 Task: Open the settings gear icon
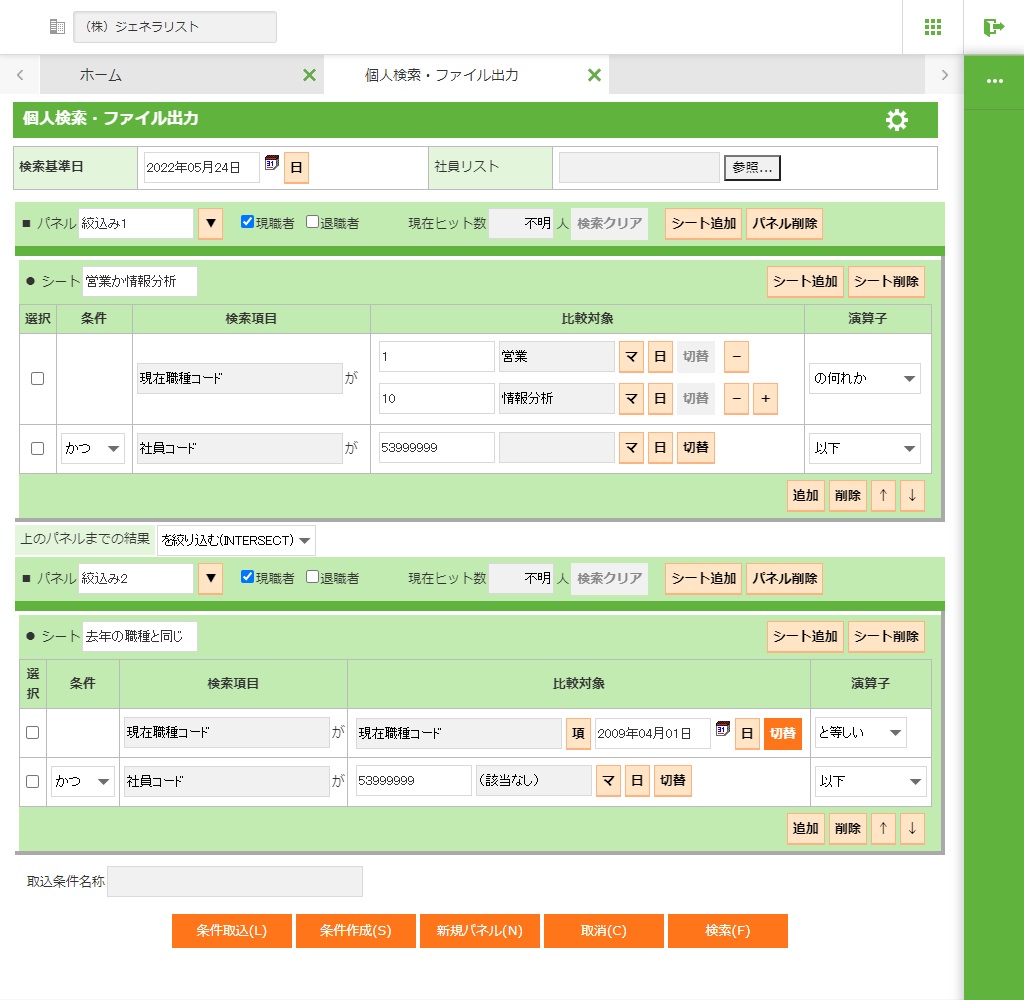pyautogui.click(x=897, y=120)
